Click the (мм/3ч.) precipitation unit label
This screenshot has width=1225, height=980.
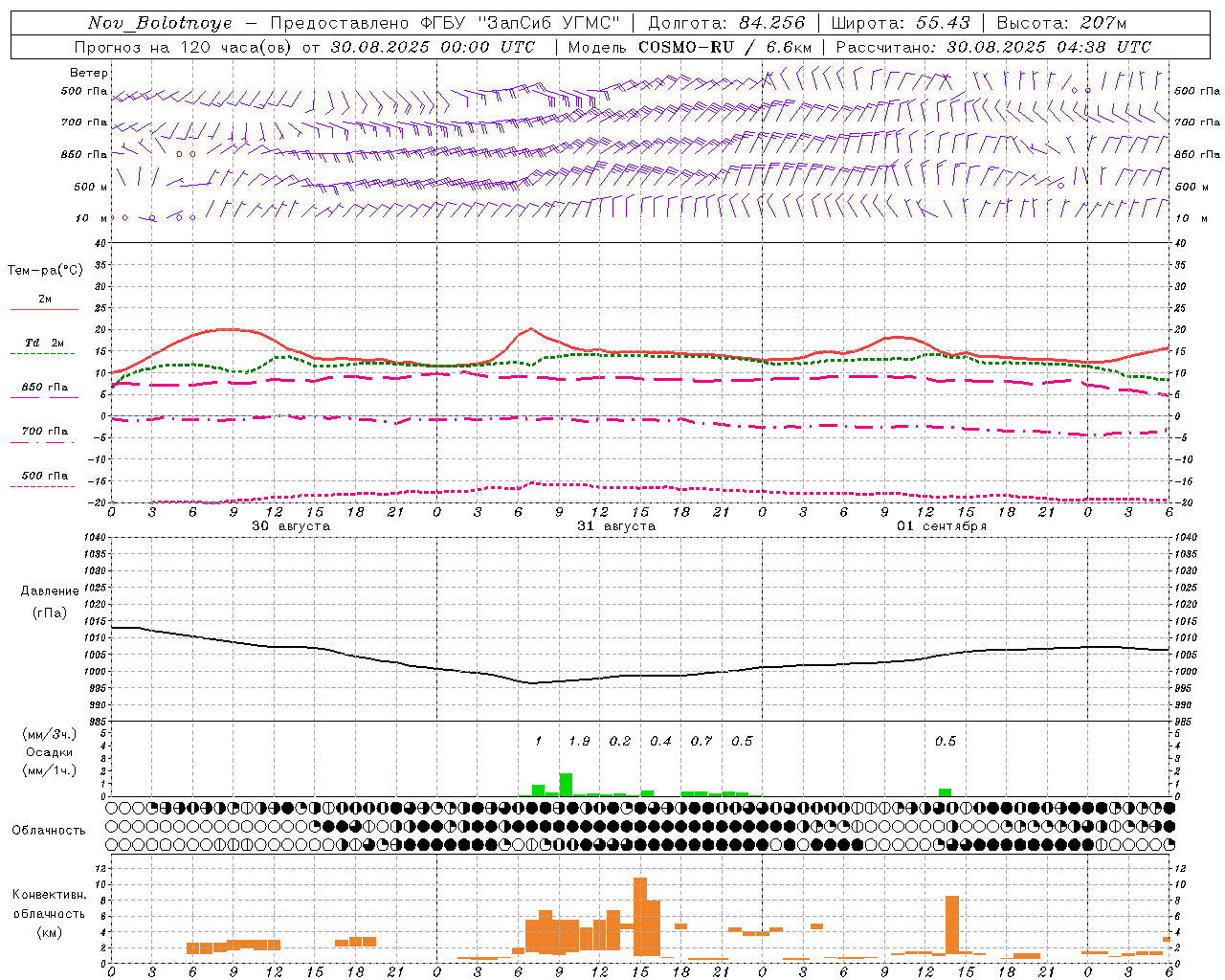click(x=50, y=735)
